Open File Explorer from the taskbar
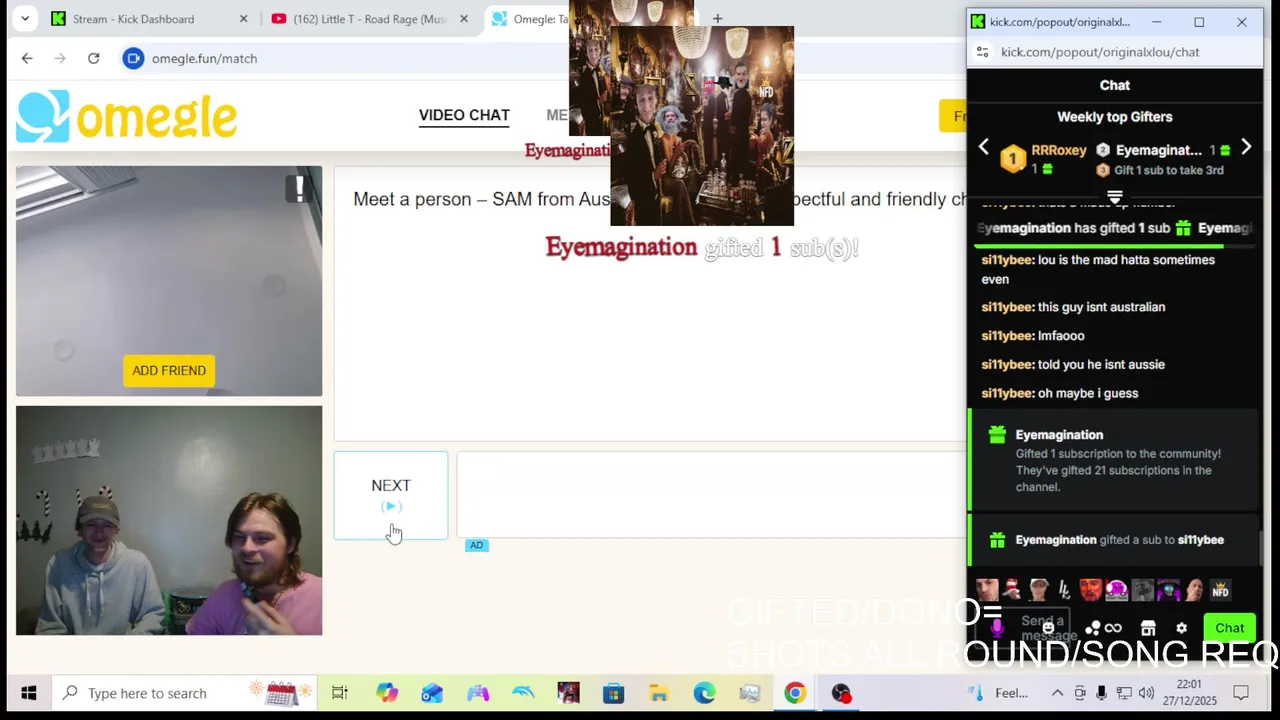Screen dimensions: 1280x720 tap(658, 693)
